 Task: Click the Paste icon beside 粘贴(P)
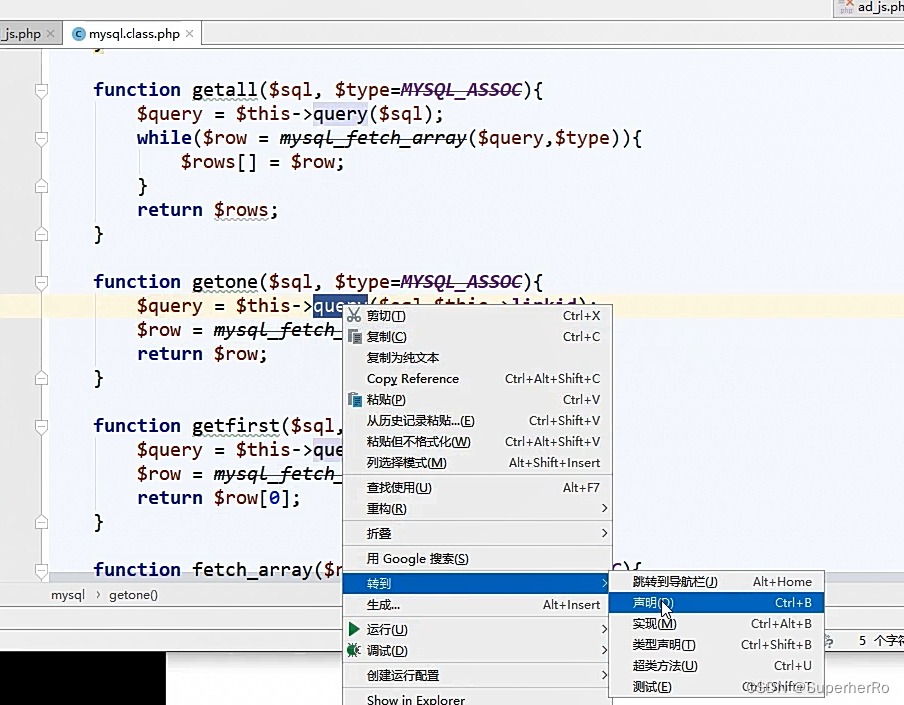354,399
